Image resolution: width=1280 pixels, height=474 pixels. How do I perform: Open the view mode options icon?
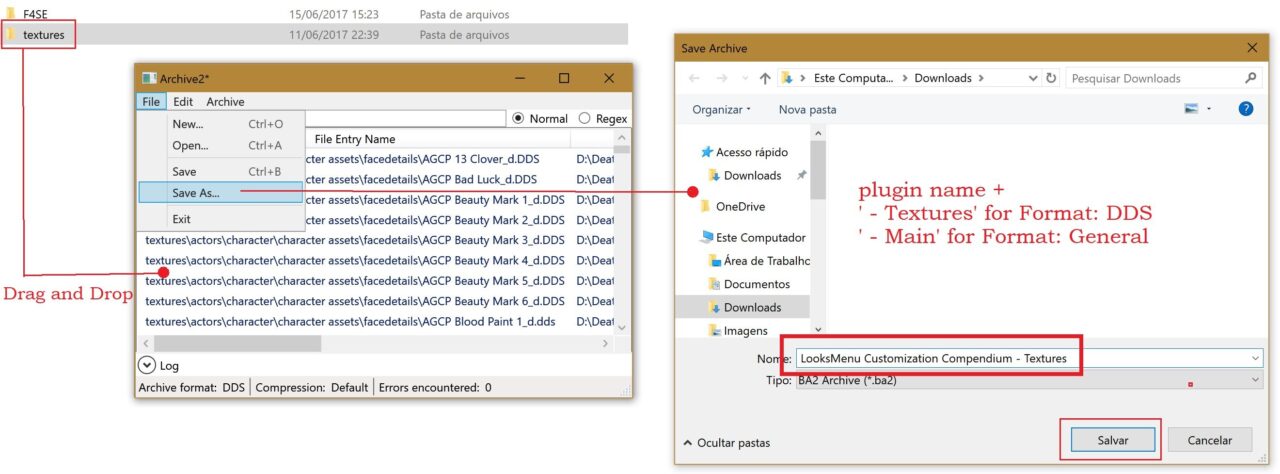pos(1191,109)
